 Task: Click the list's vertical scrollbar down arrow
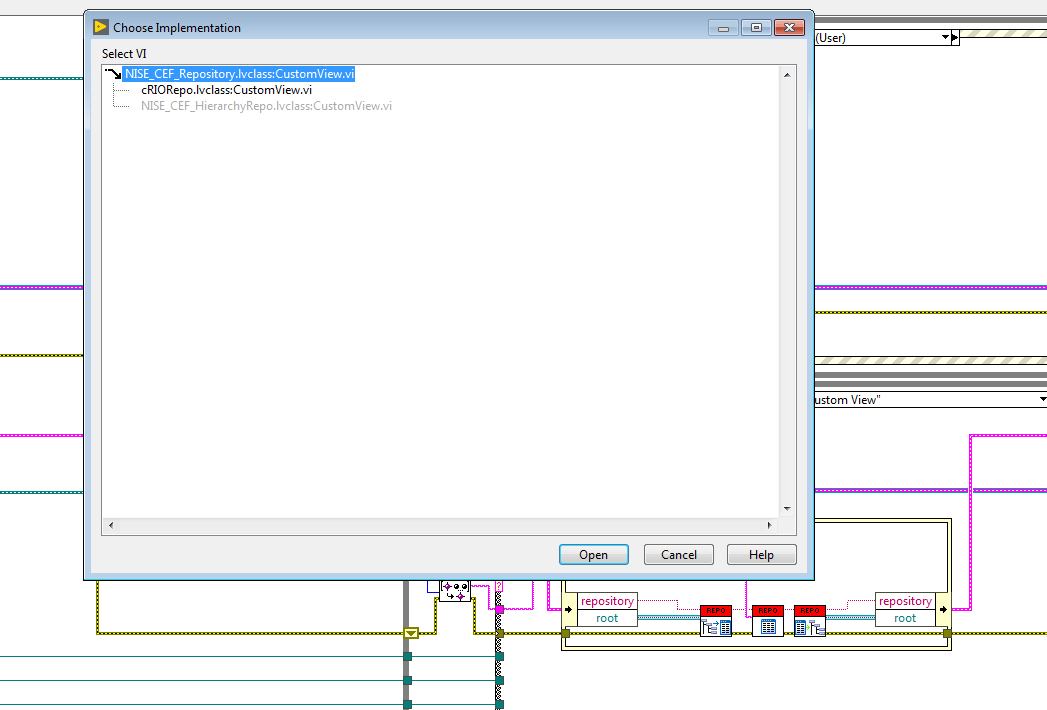tap(787, 509)
